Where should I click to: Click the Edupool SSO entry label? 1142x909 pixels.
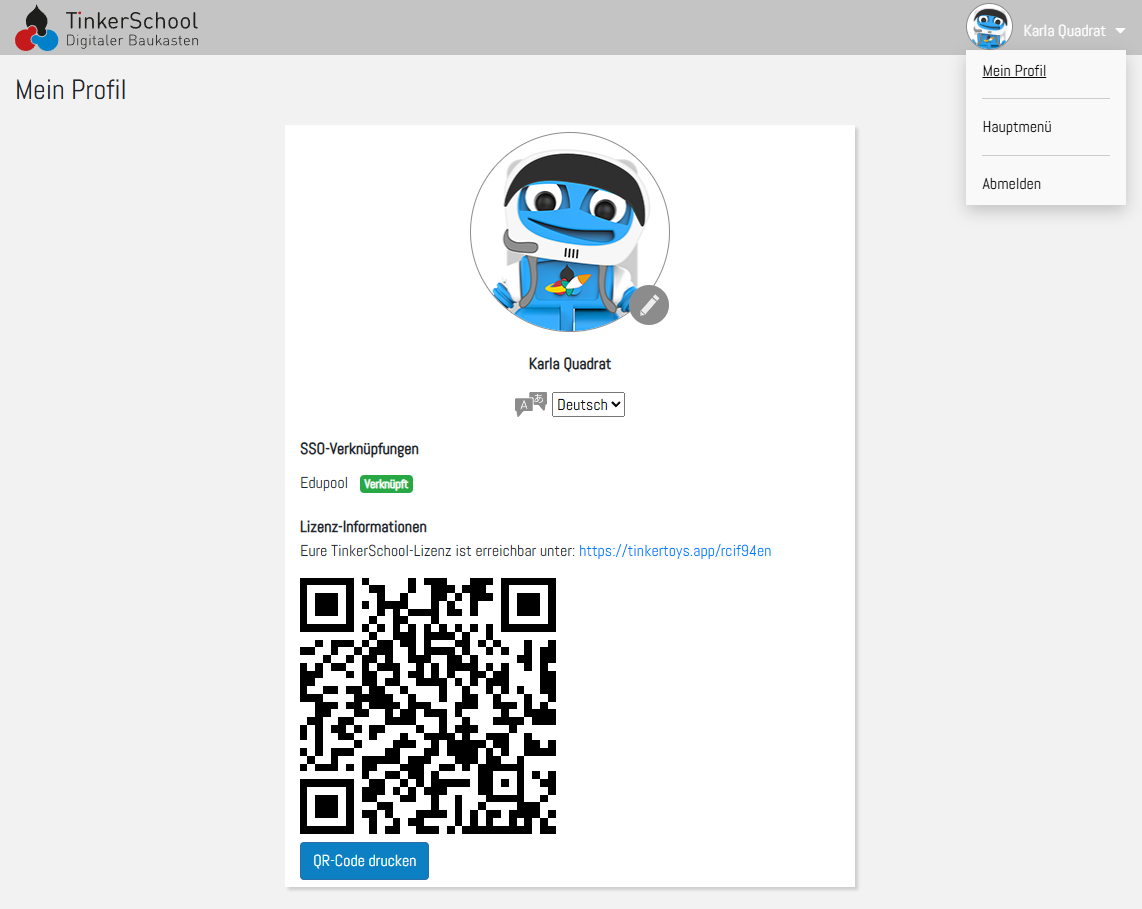324,483
